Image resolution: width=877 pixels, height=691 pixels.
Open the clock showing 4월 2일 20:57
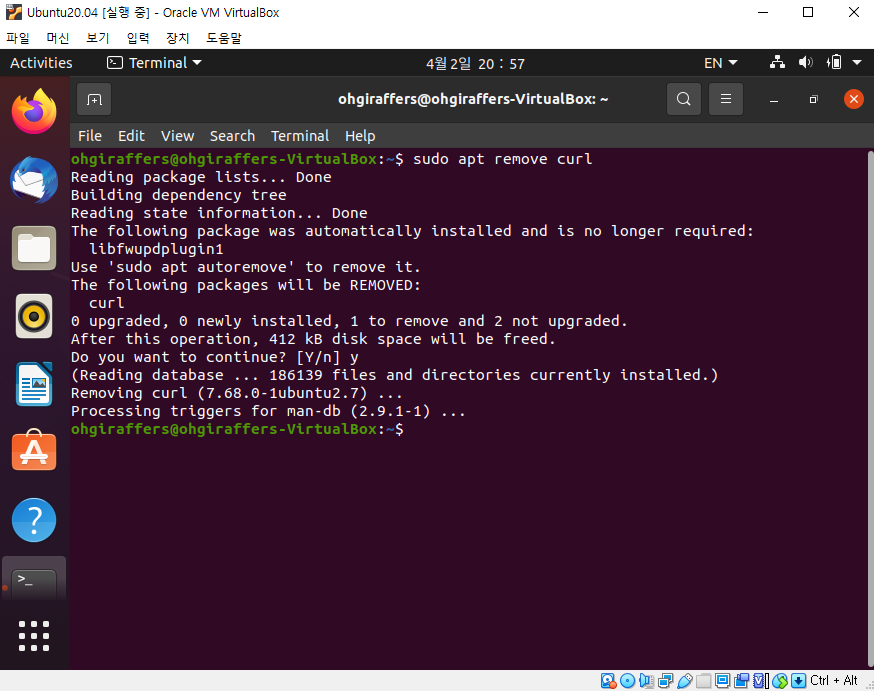[475, 63]
